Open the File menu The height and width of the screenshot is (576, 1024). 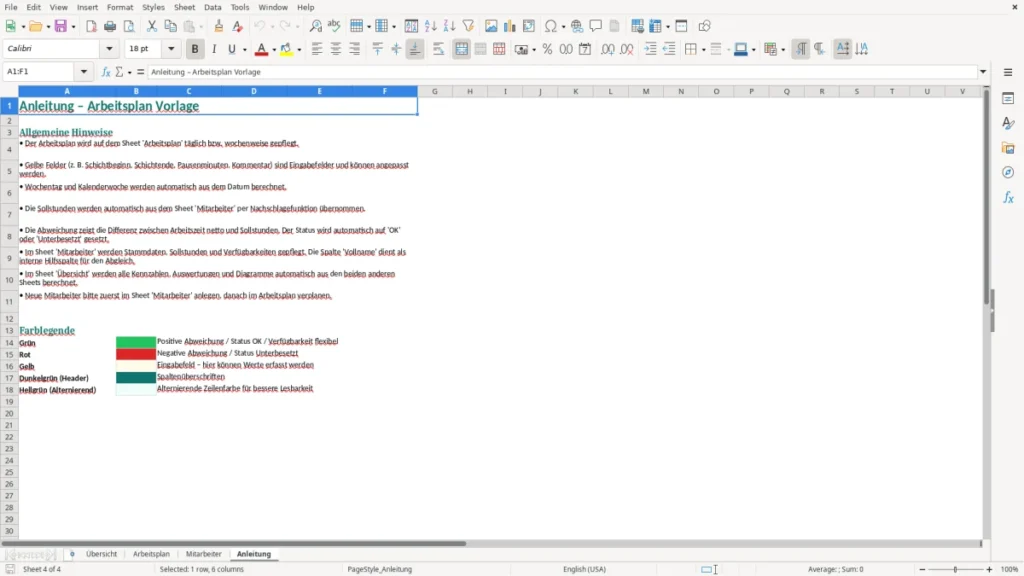11,7
